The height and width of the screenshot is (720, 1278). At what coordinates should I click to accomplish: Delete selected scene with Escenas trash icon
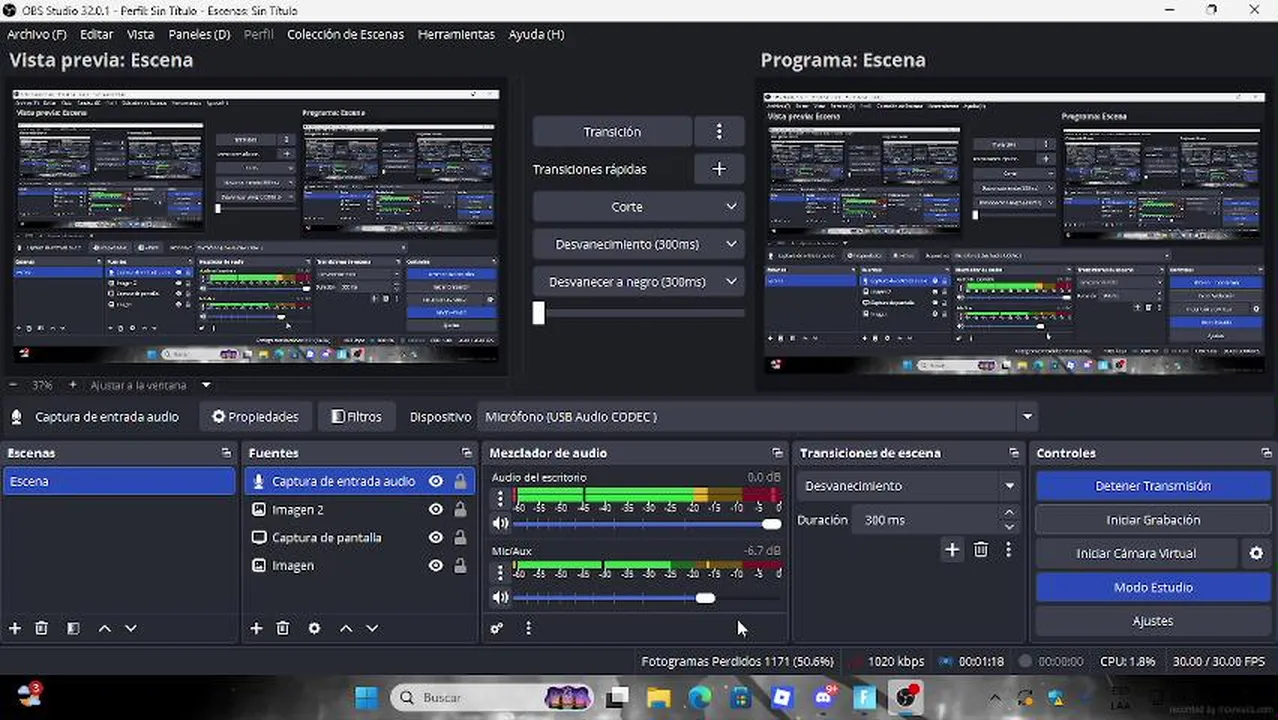[x=41, y=628]
